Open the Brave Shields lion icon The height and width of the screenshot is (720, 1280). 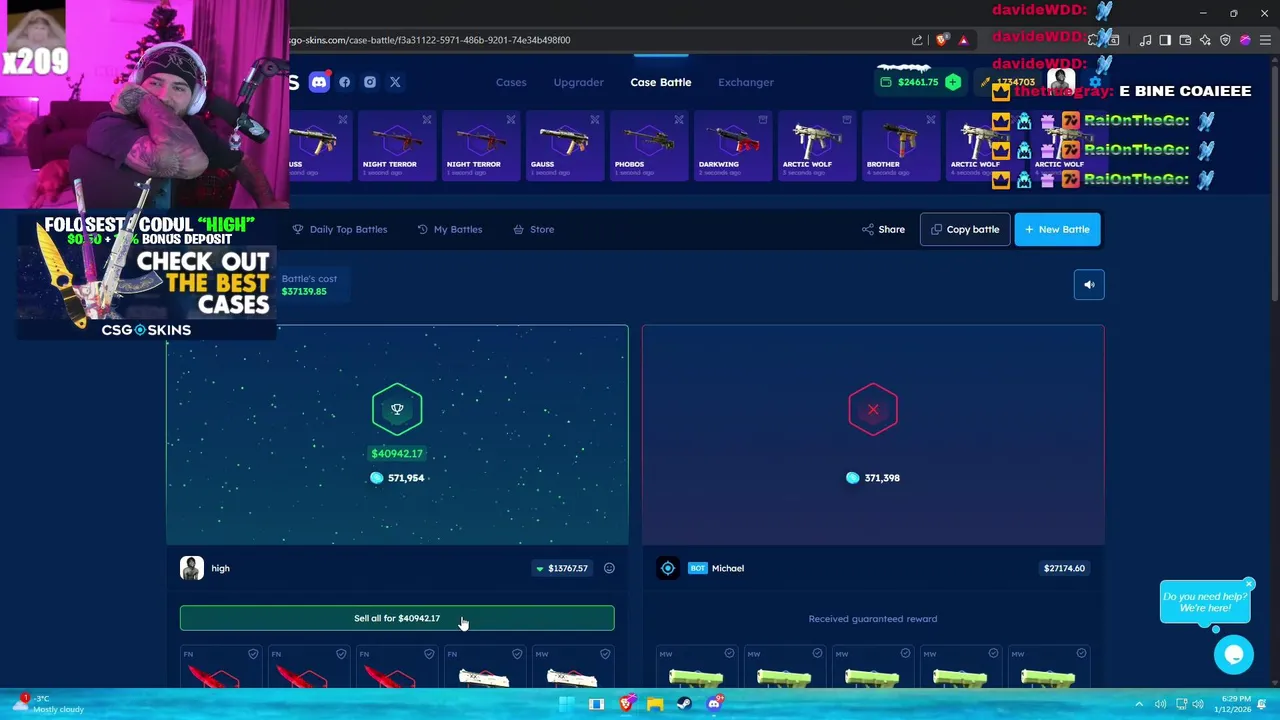tap(941, 40)
